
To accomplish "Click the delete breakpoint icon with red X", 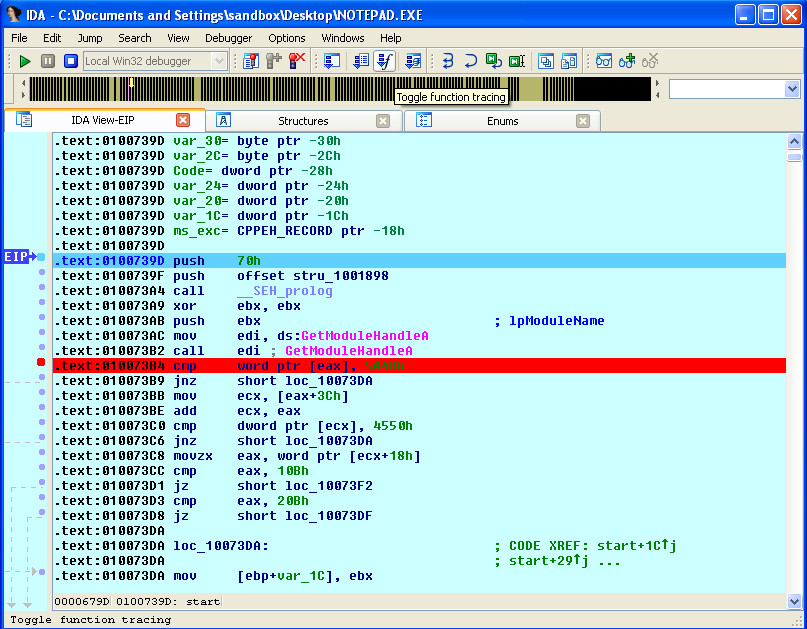I will (x=296, y=61).
